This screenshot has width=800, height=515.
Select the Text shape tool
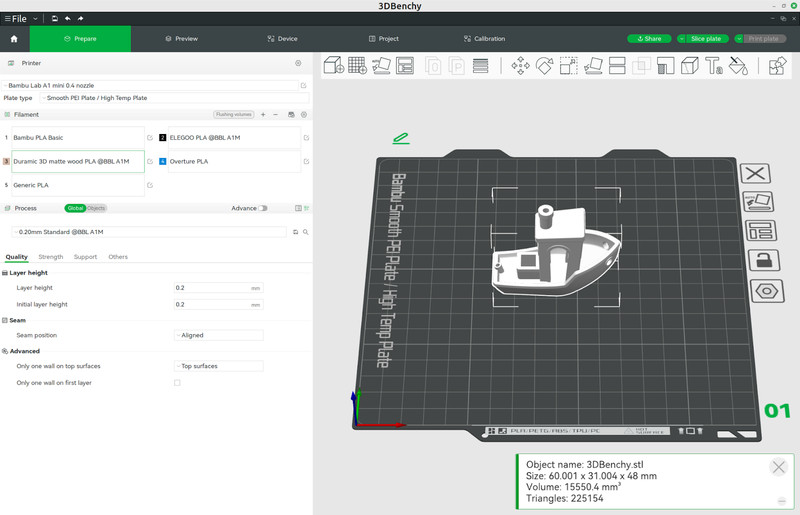pyautogui.click(x=714, y=65)
